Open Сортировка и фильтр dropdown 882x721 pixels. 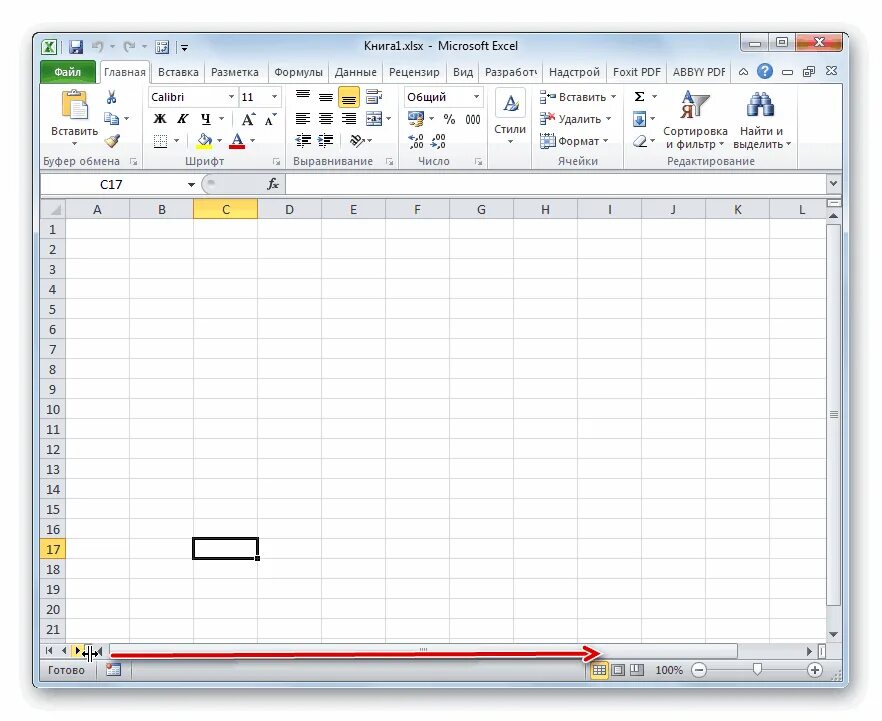point(695,120)
